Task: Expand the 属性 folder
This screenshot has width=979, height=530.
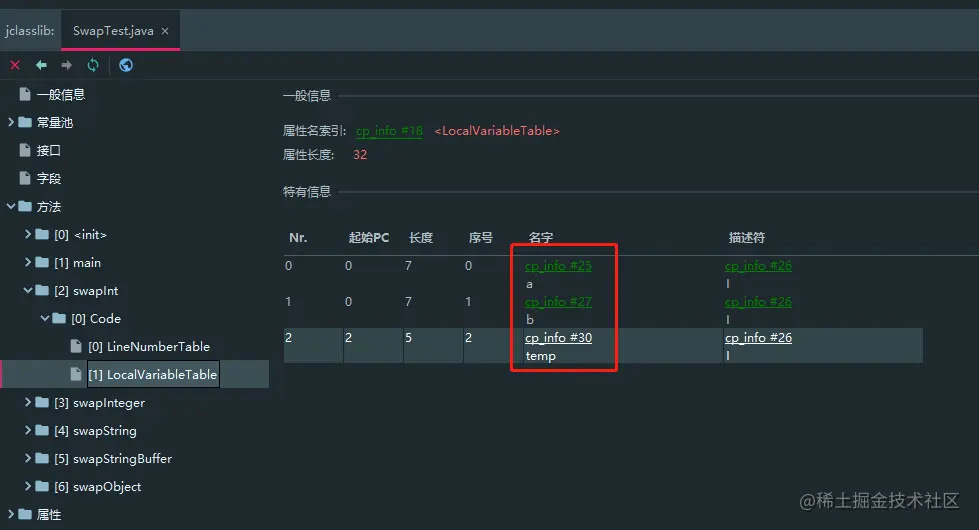Action: point(11,514)
